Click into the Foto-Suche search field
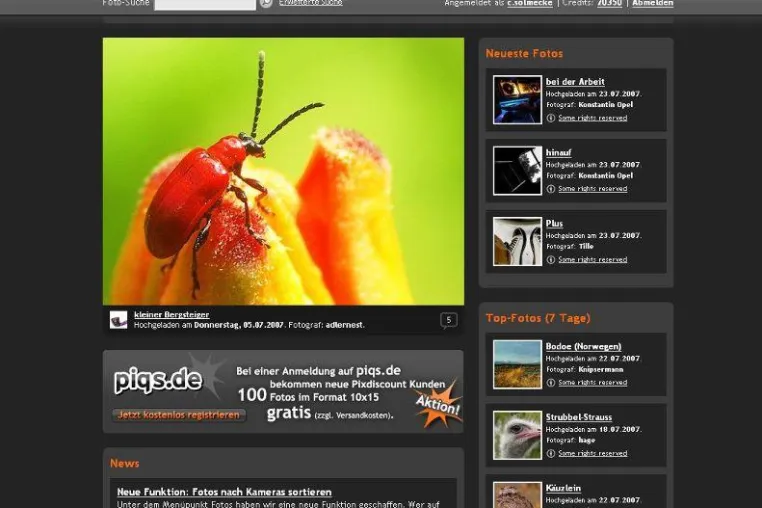 205,4
